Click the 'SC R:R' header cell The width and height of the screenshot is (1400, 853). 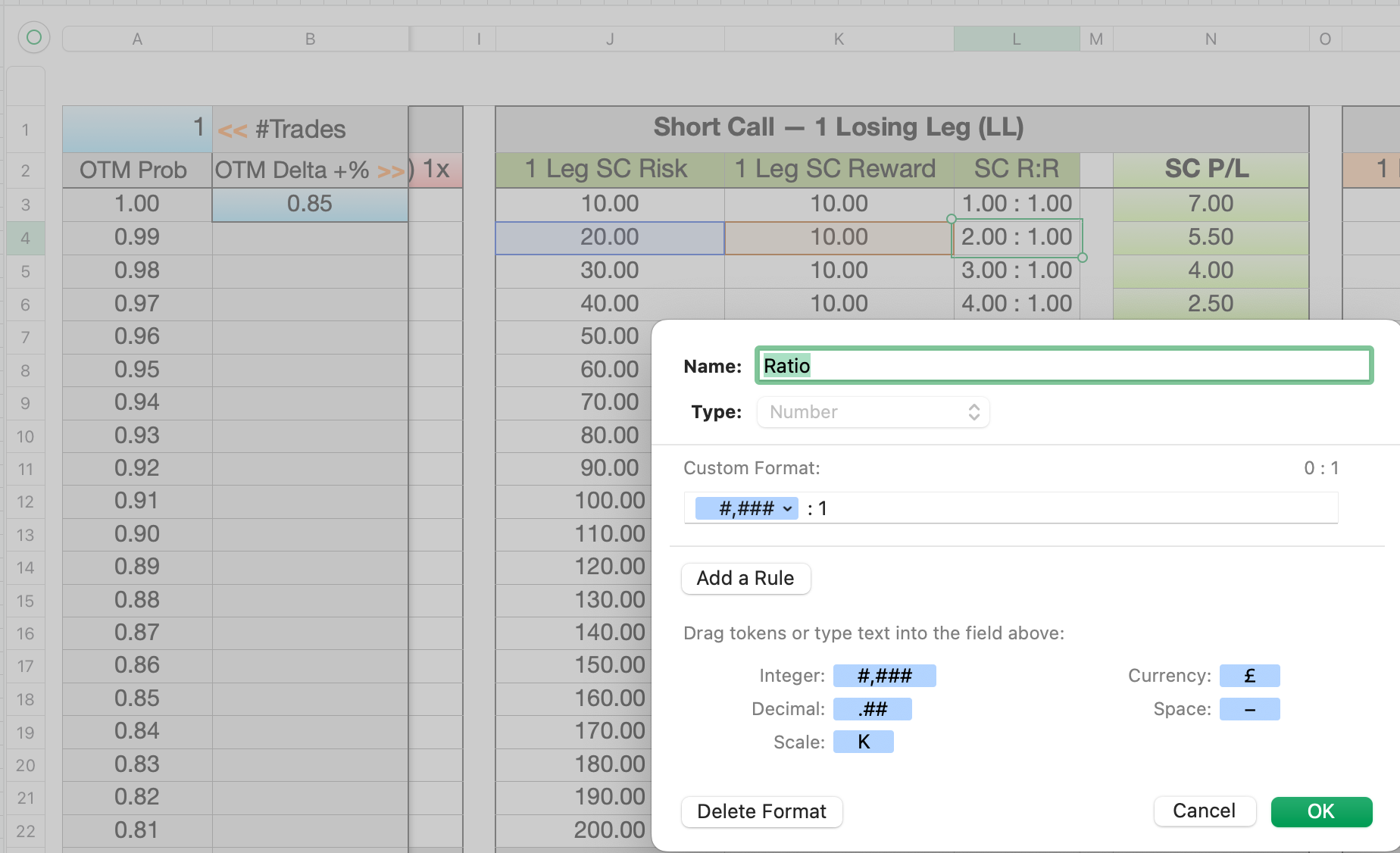point(1017,170)
